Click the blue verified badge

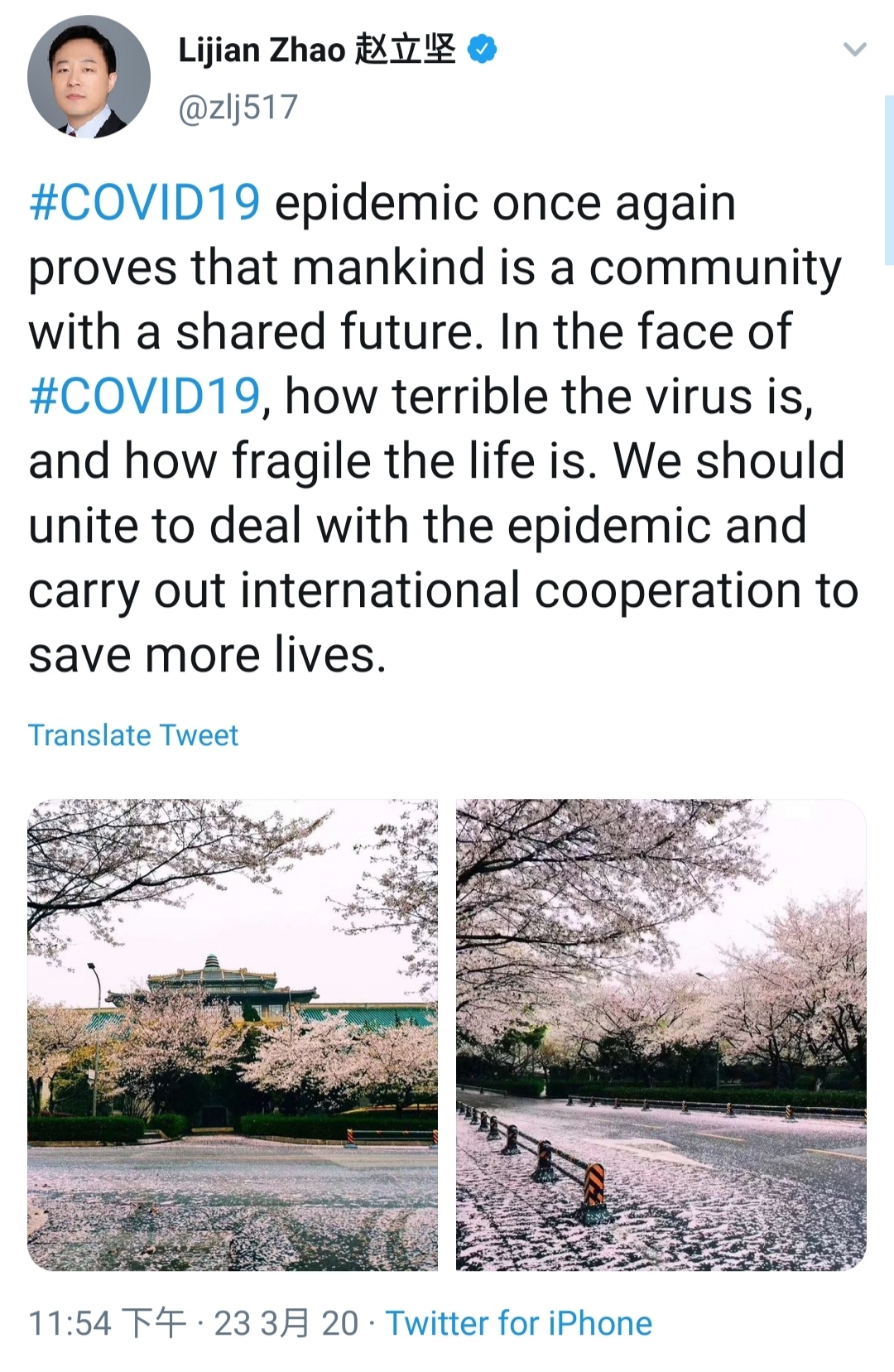(483, 50)
